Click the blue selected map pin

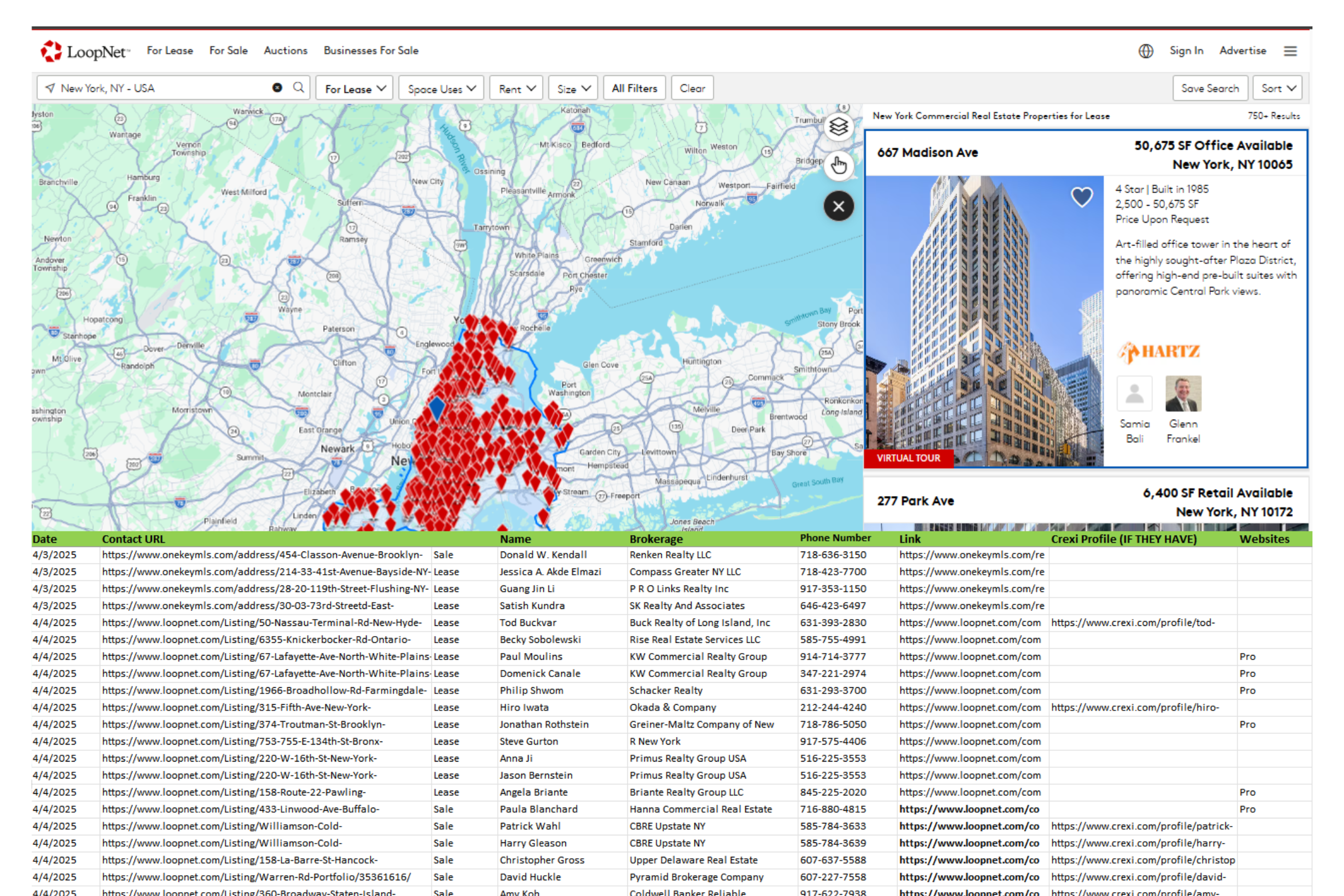[437, 408]
